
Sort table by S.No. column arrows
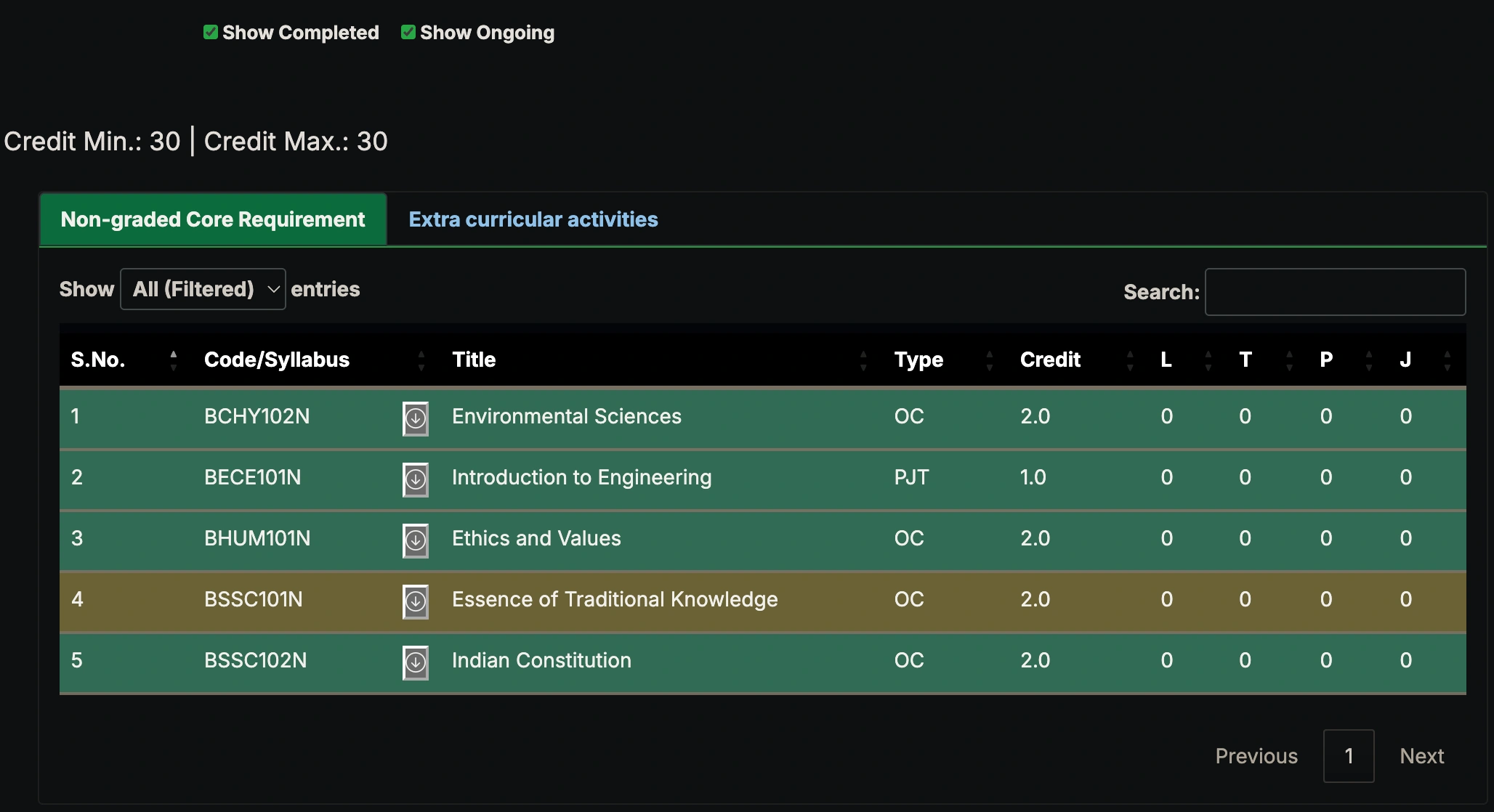(173, 360)
